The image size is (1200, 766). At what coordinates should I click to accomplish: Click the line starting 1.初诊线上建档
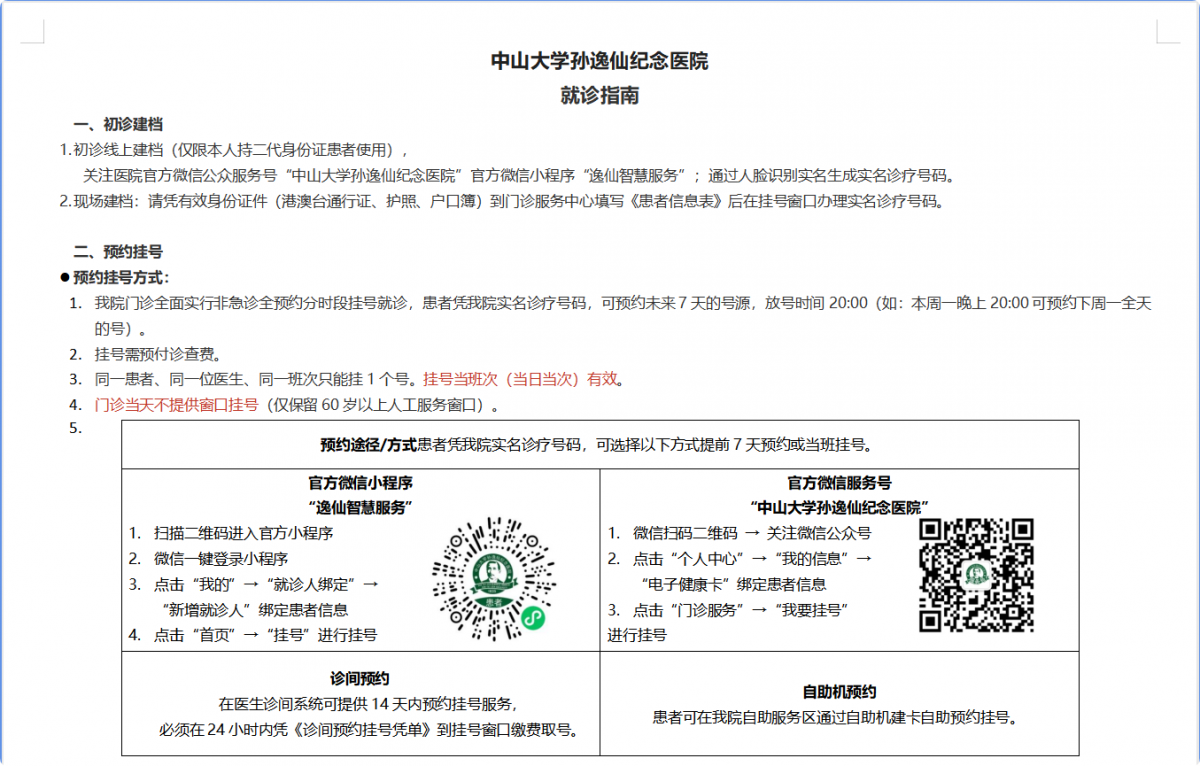coord(234,150)
